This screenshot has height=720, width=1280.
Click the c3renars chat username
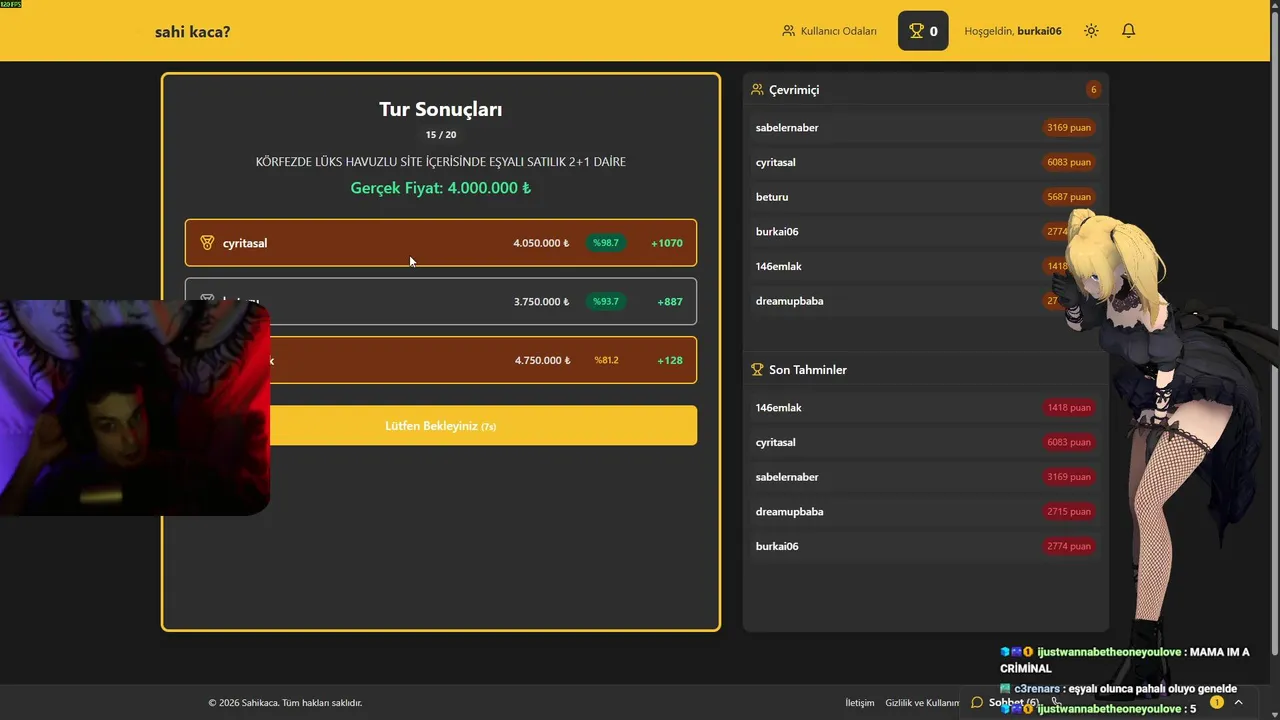pos(1038,688)
